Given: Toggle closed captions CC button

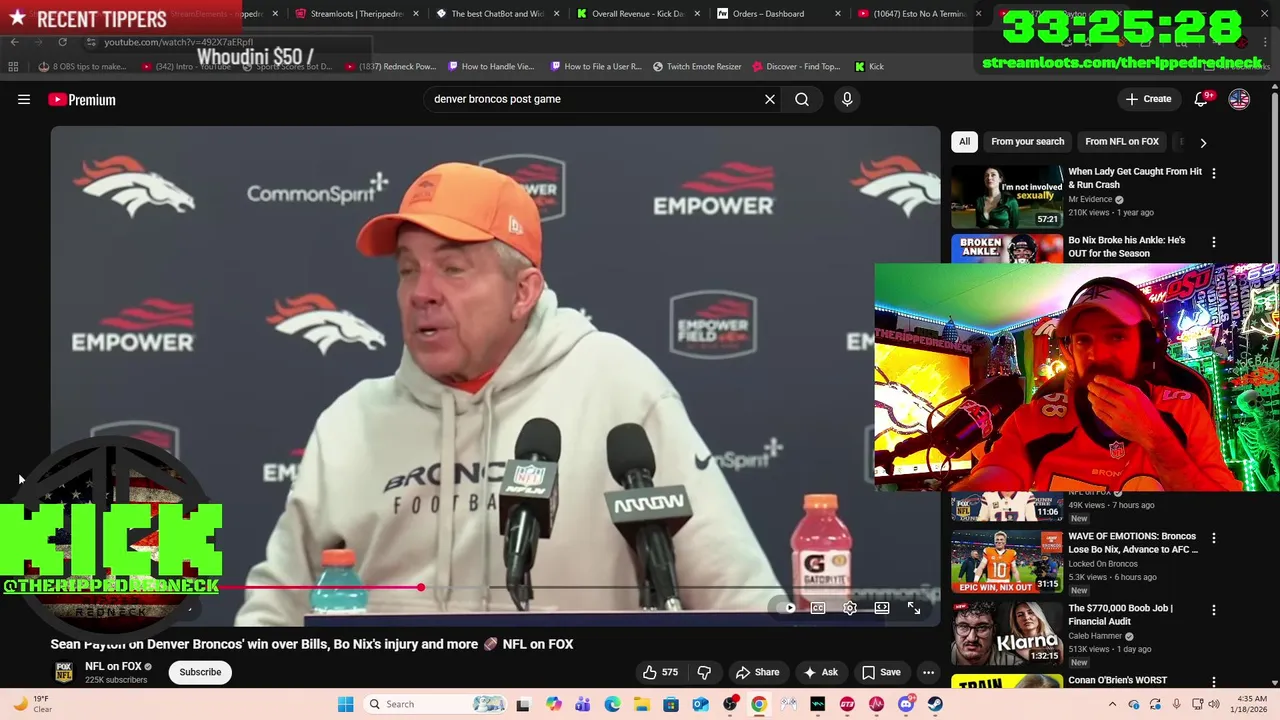Looking at the screenshot, I should point(818,608).
